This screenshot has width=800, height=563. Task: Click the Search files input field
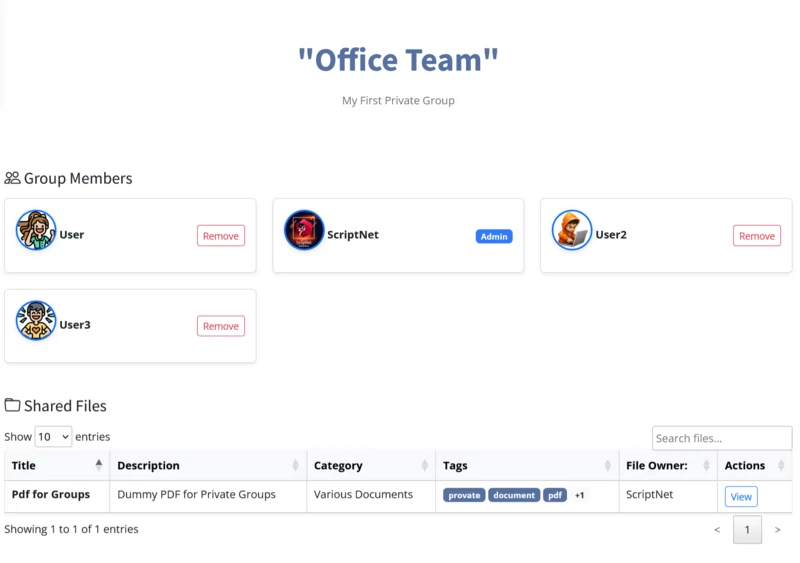point(721,438)
